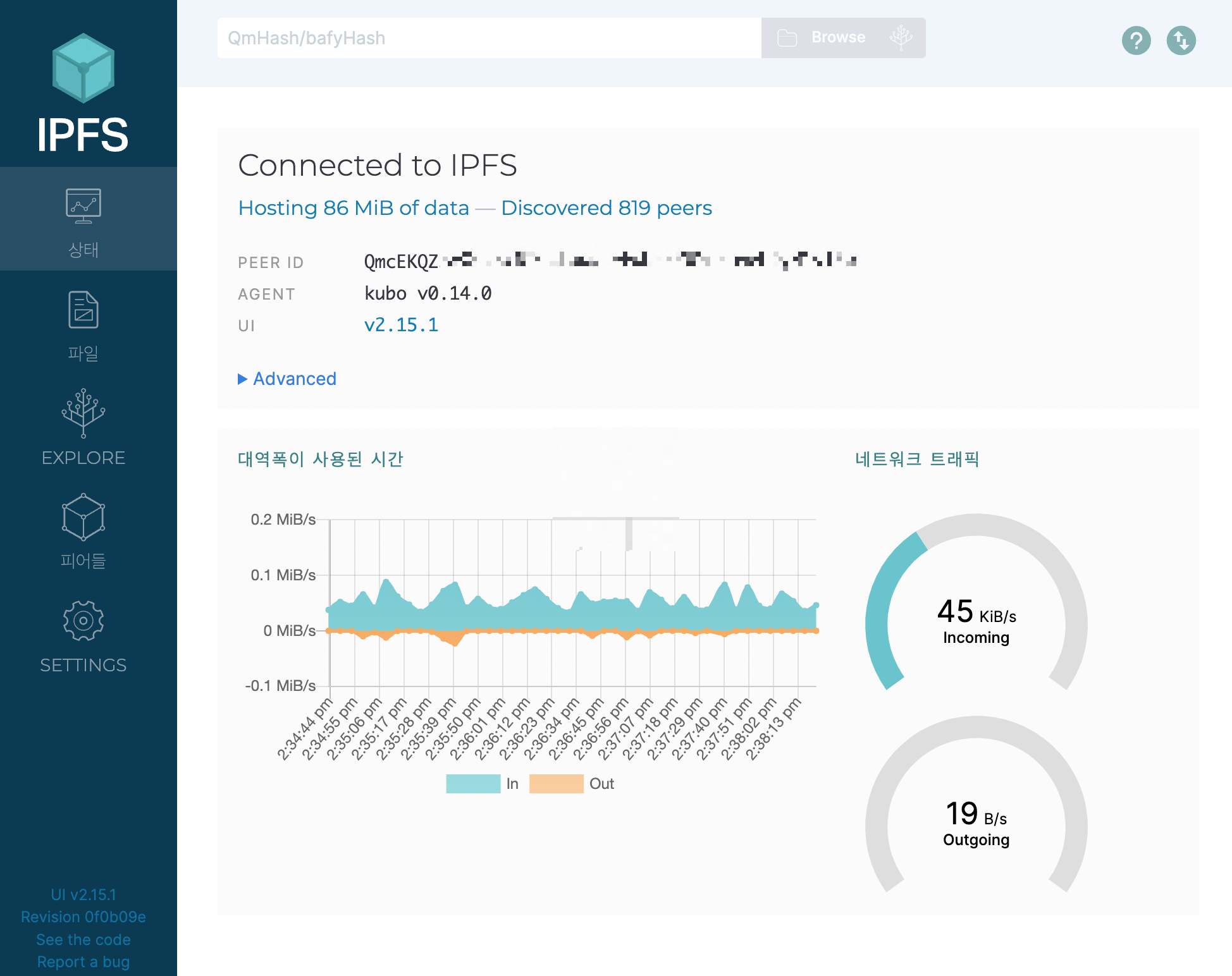This screenshot has height=976, width=1232.
Task: Open the Explore tree icon
Action: tap(83, 413)
